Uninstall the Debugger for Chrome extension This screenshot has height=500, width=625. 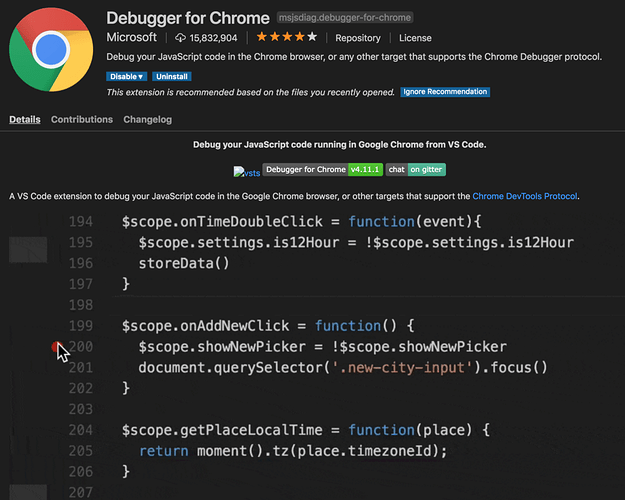[172, 76]
